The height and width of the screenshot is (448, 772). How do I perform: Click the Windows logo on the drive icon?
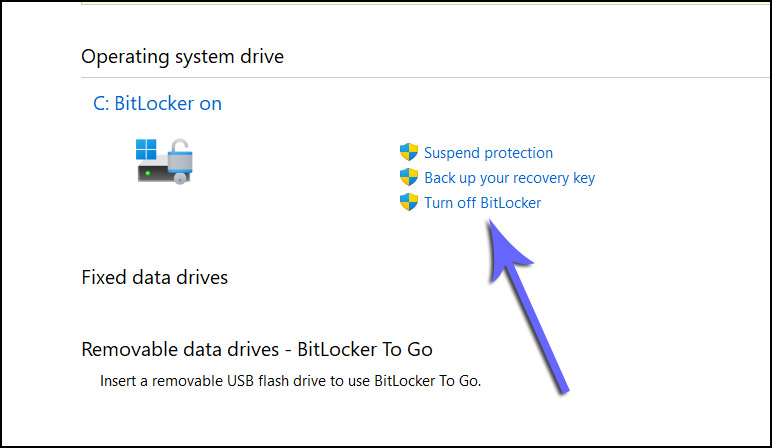coord(146,149)
